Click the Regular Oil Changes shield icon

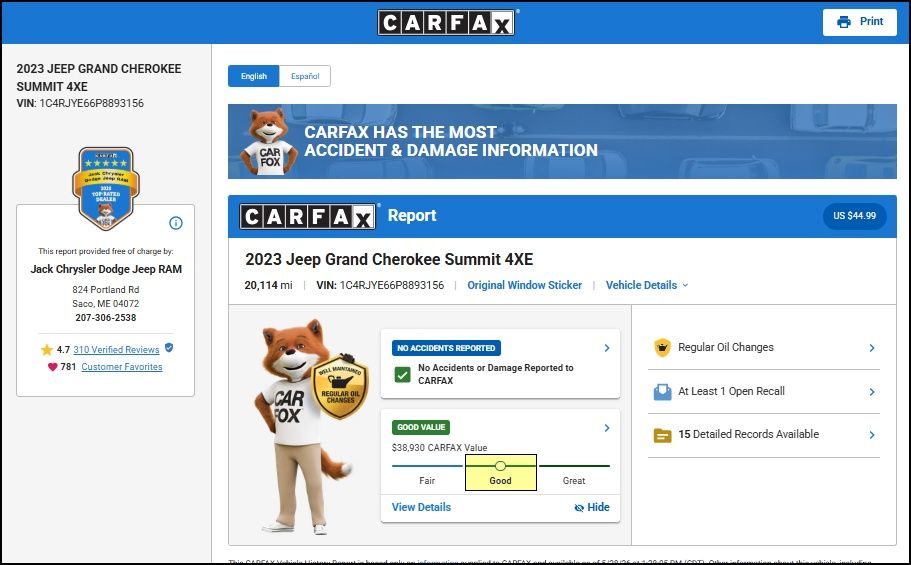click(662, 348)
